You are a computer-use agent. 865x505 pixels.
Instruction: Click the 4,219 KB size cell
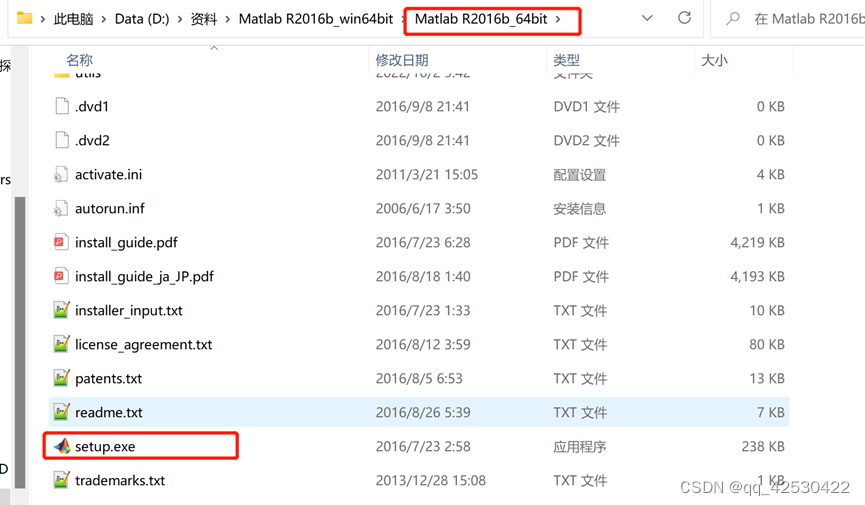[757, 242]
